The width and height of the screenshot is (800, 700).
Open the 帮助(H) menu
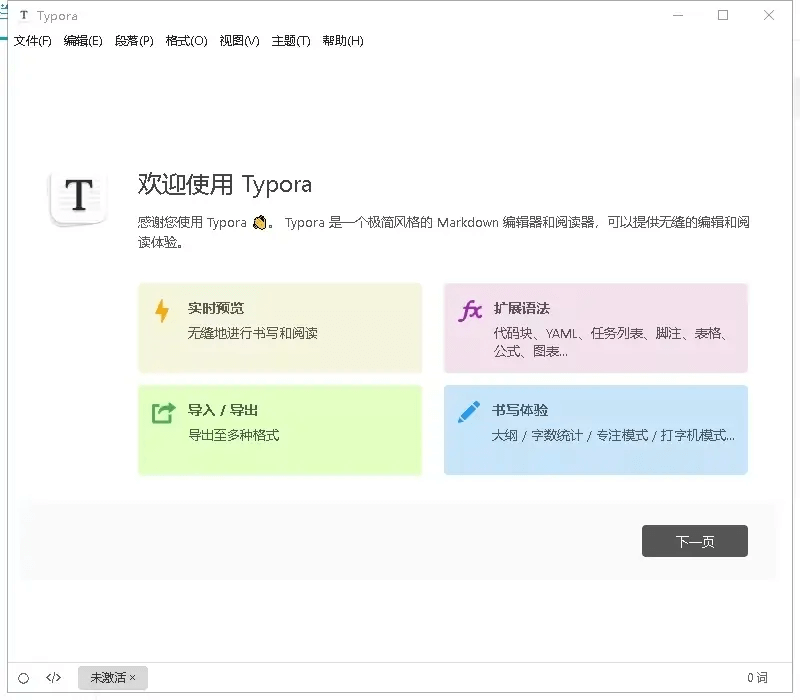(343, 41)
